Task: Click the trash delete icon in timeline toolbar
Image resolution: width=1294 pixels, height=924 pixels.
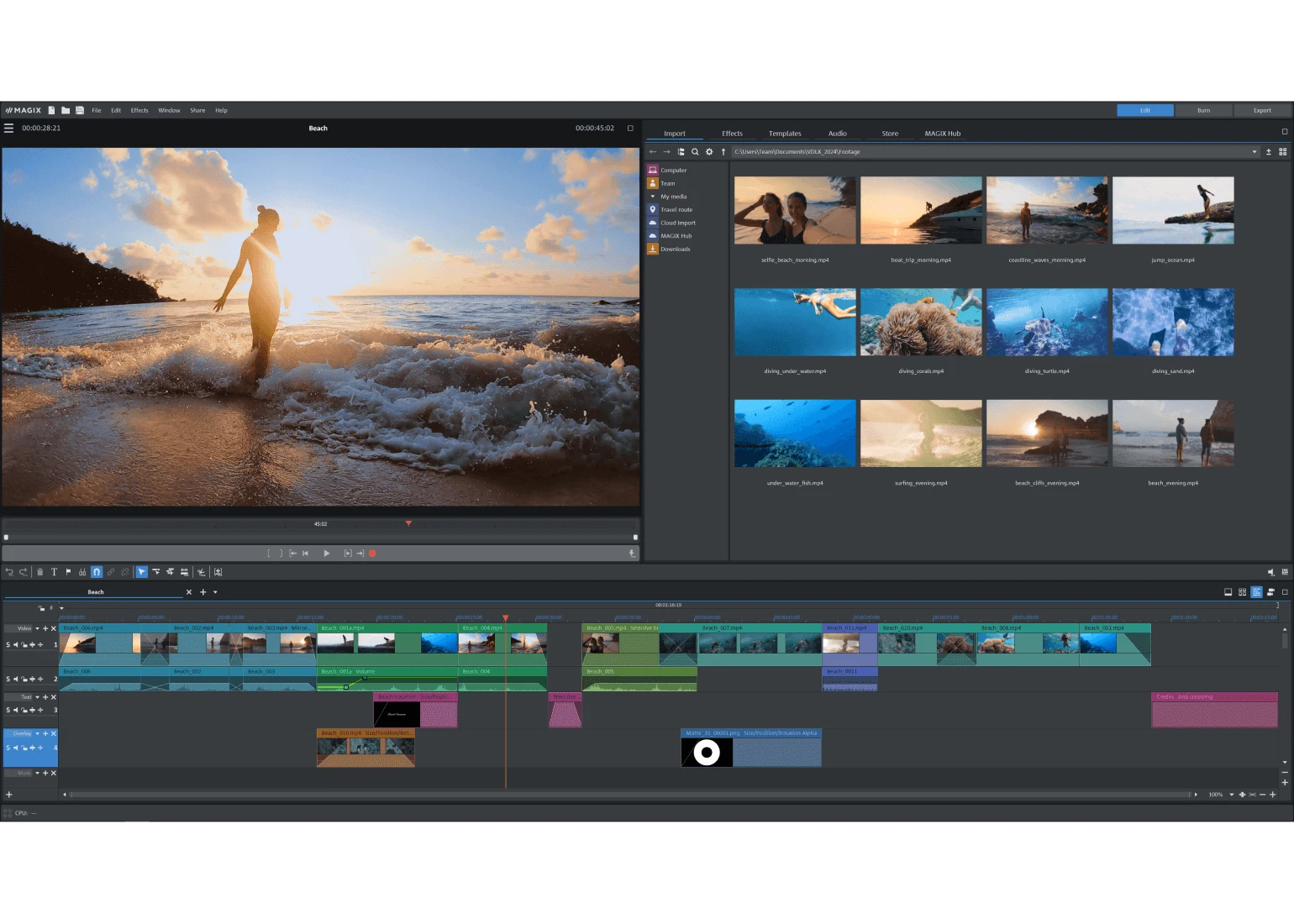Action: pos(39,572)
